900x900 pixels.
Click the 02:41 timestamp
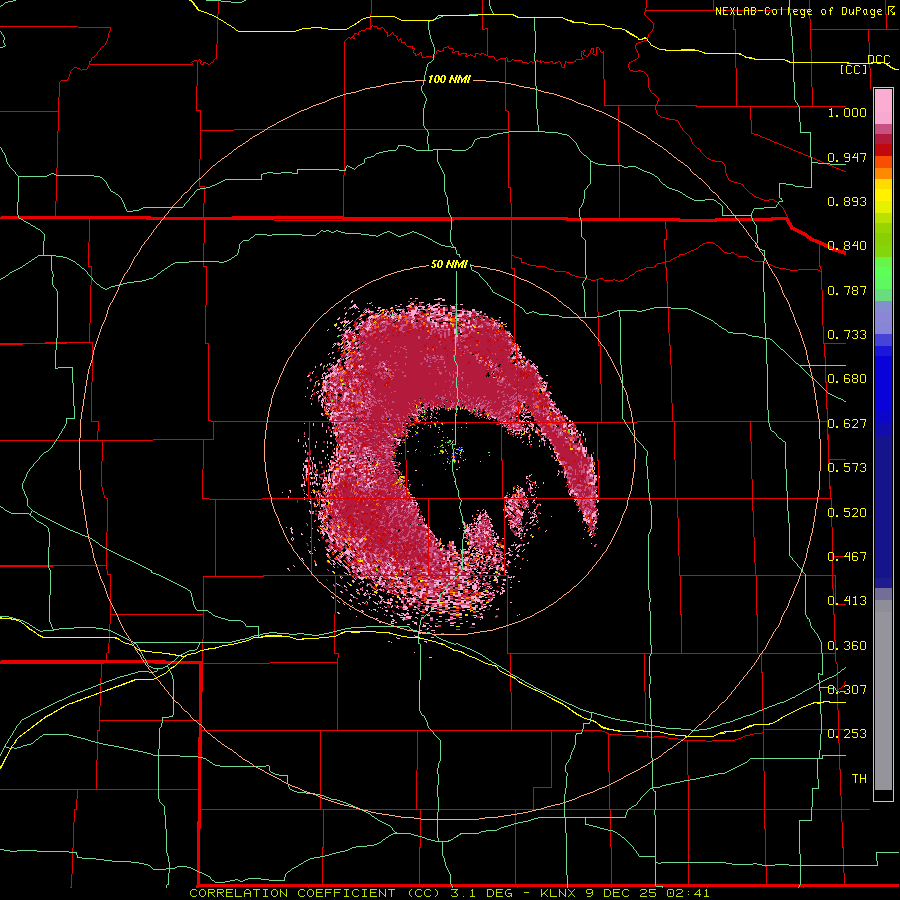[688, 893]
